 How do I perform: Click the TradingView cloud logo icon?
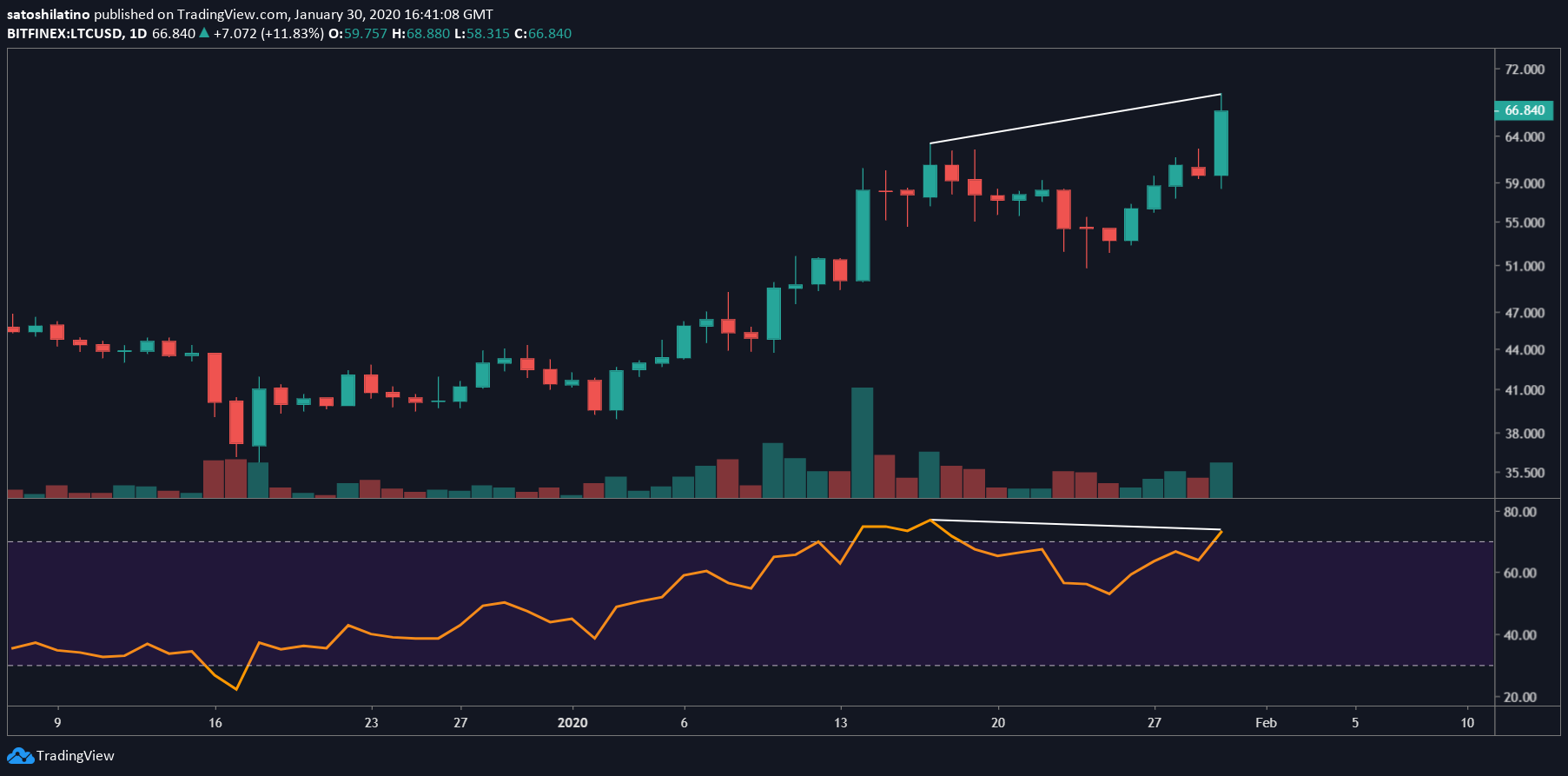[21, 756]
